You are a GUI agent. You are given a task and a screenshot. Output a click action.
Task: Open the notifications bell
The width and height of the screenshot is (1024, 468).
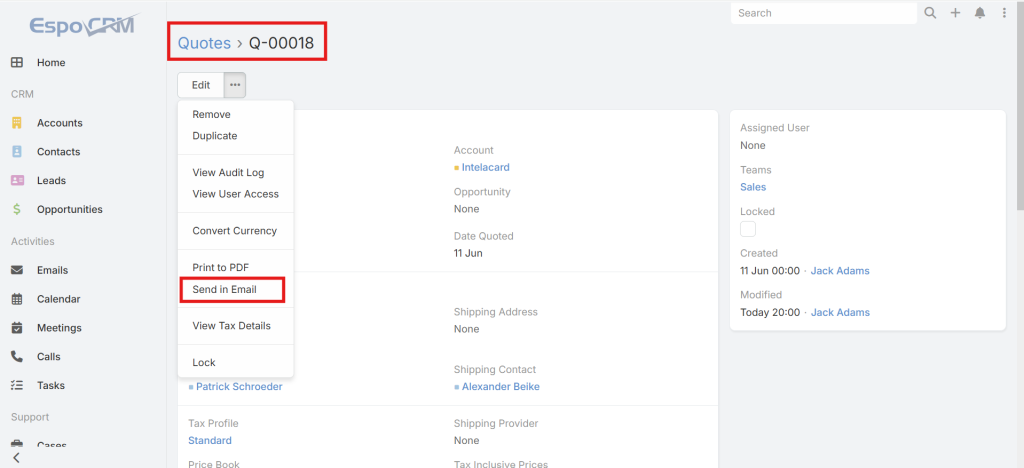pyautogui.click(x=980, y=13)
